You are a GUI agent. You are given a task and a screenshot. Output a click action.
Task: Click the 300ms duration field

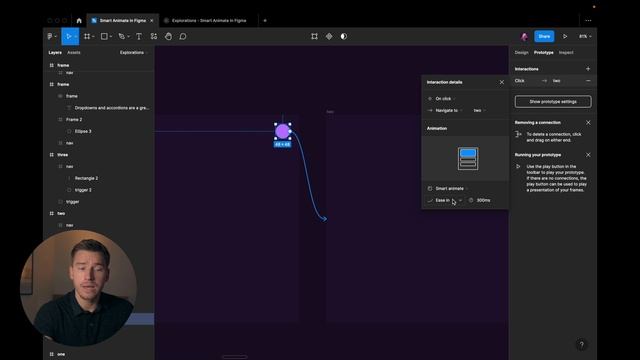483,200
